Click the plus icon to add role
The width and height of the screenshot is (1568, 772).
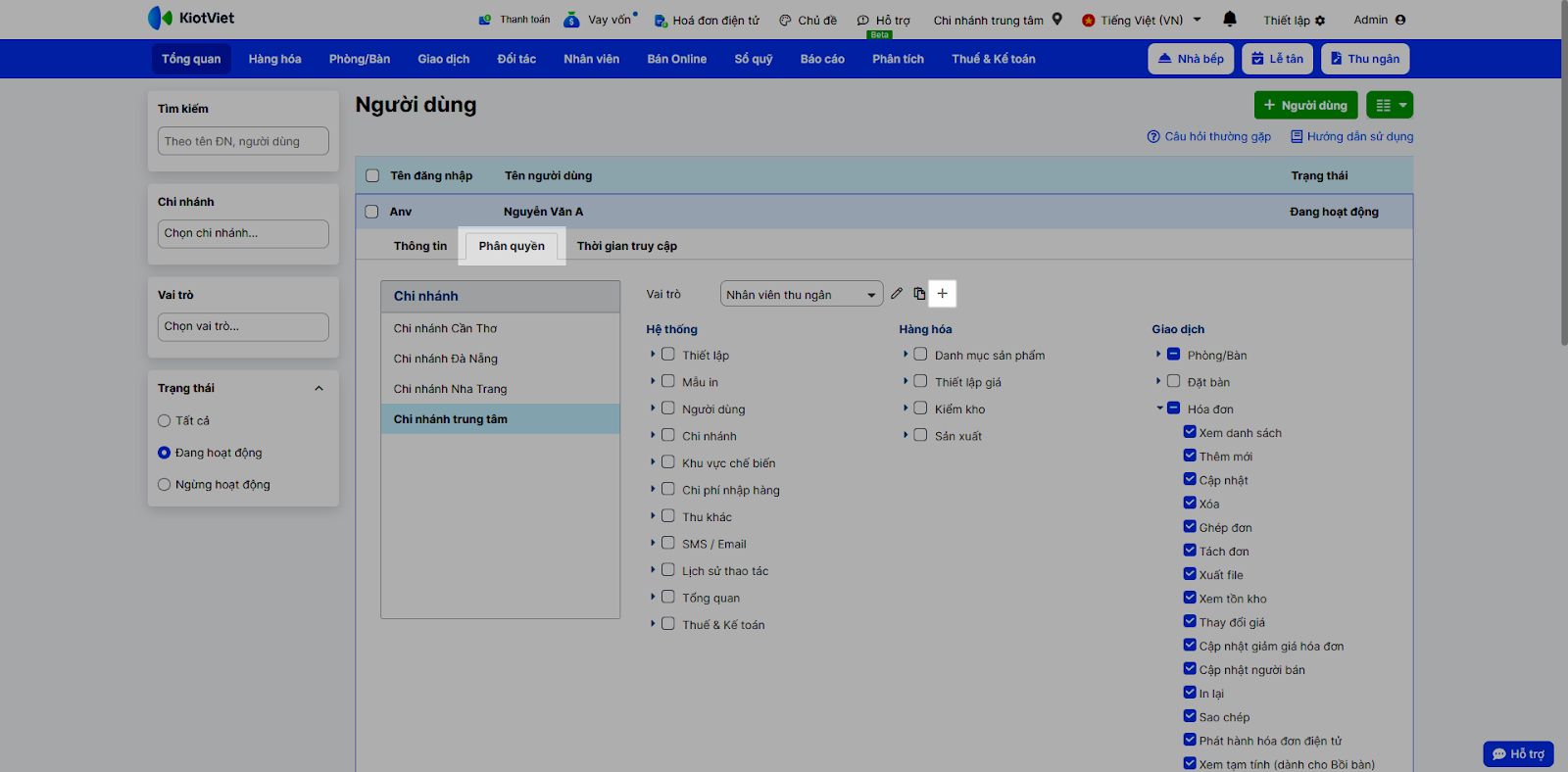pyautogui.click(x=942, y=294)
